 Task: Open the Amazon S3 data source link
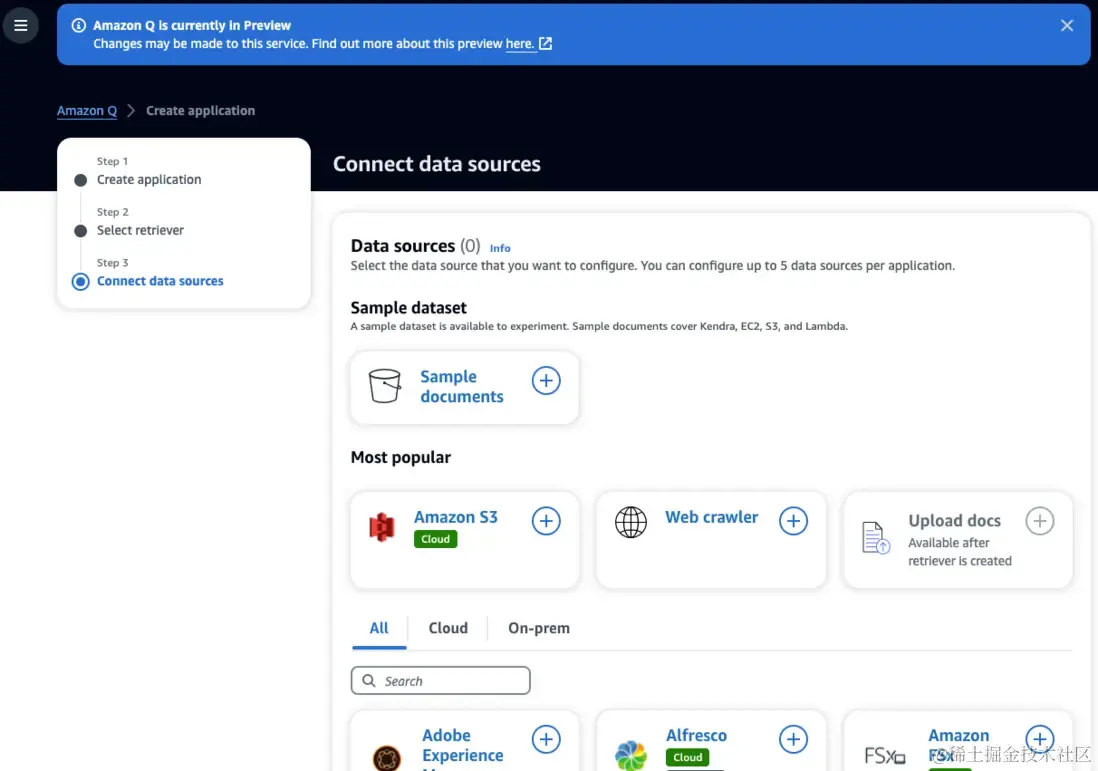[x=456, y=518]
